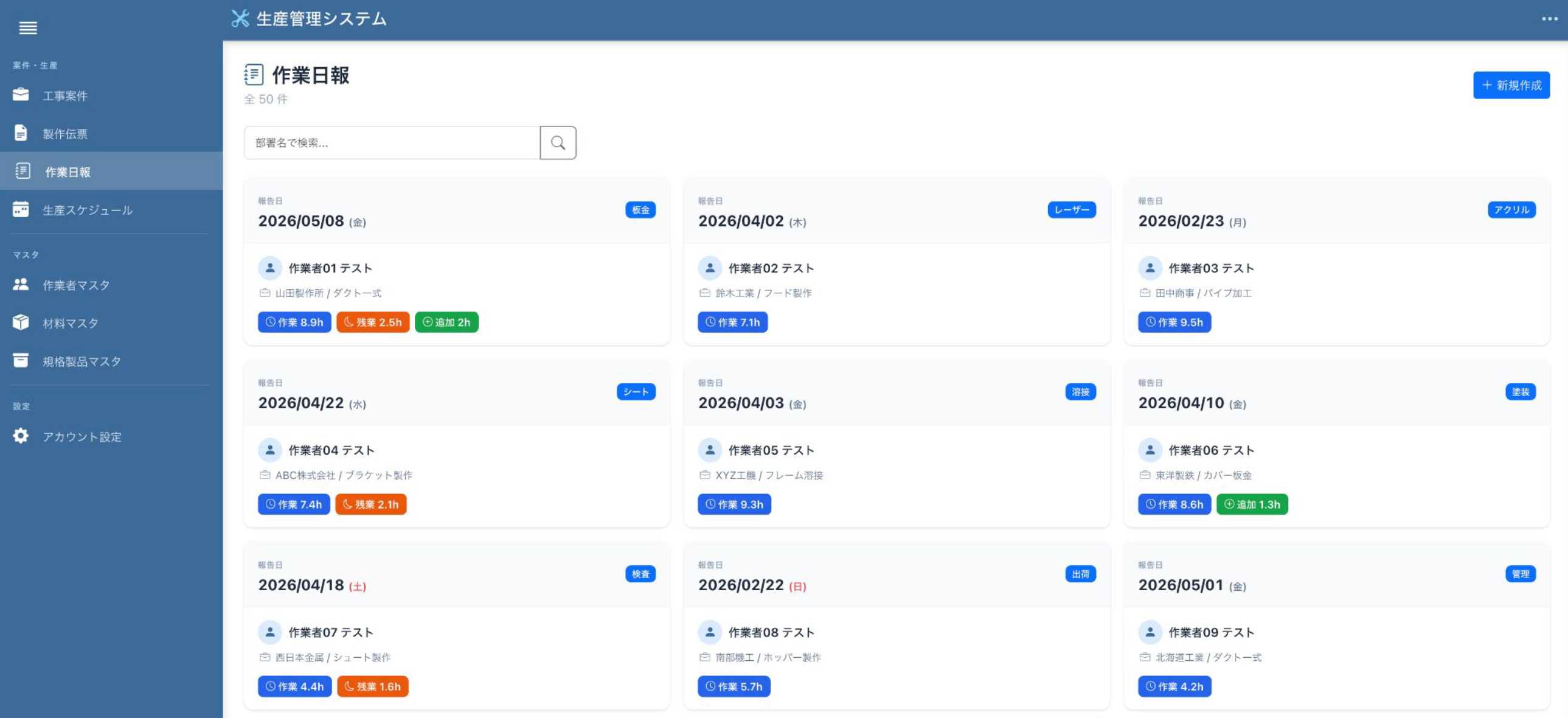Image resolution: width=1568 pixels, height=718 pixels.
Task: Click ABC株式会社 / ブラケット製作 text
Action: coord(344,475)
